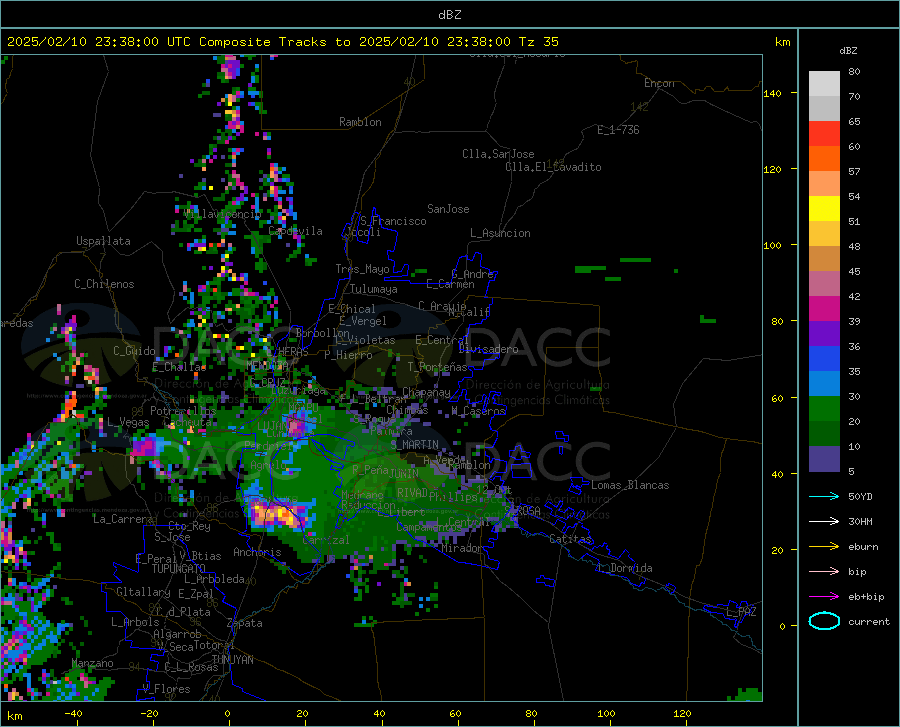
Task: Select the red 65-60 dBZ color segment
Action: click(824, 134)
